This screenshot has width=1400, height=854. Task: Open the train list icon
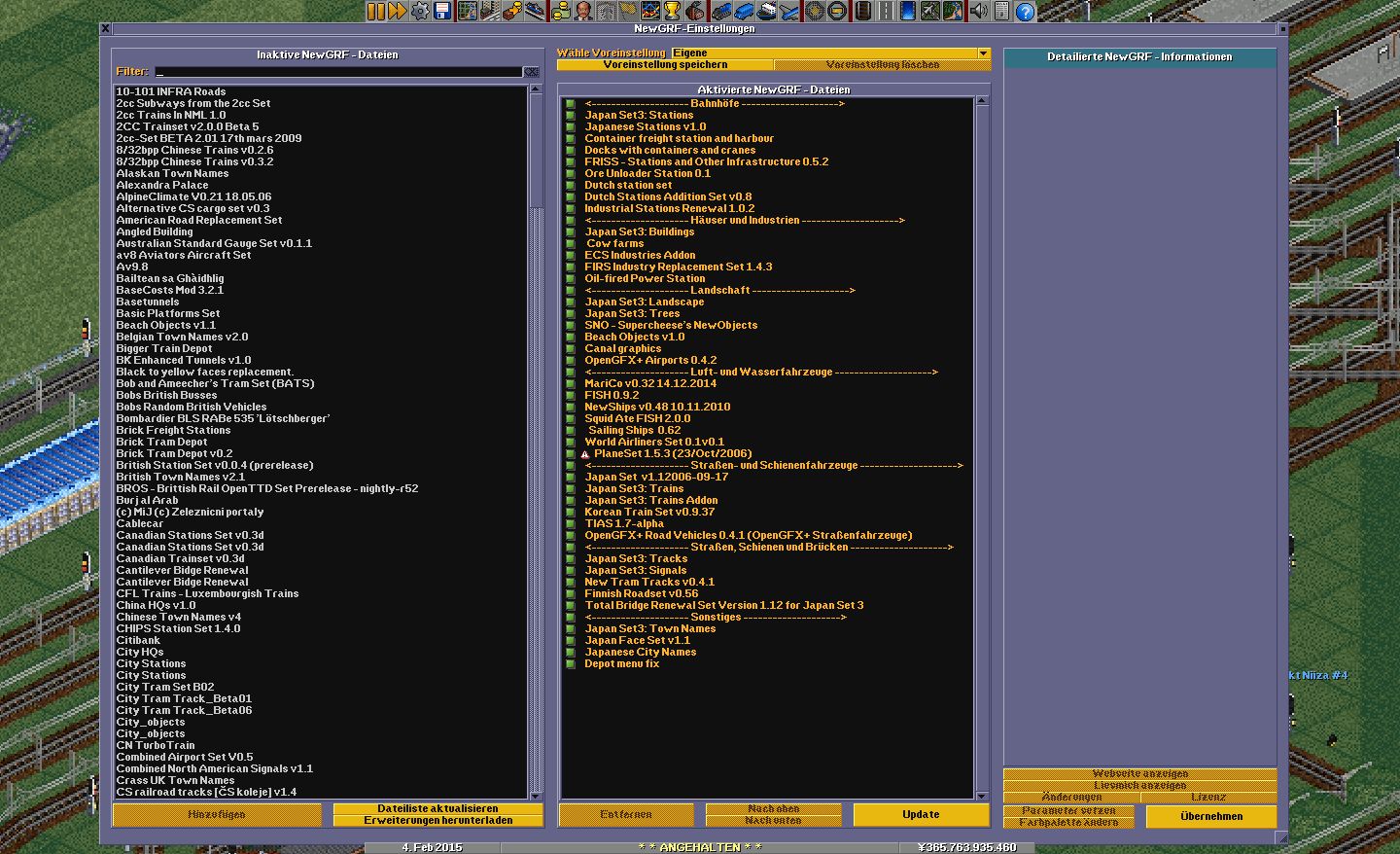[x=720, y=11]
